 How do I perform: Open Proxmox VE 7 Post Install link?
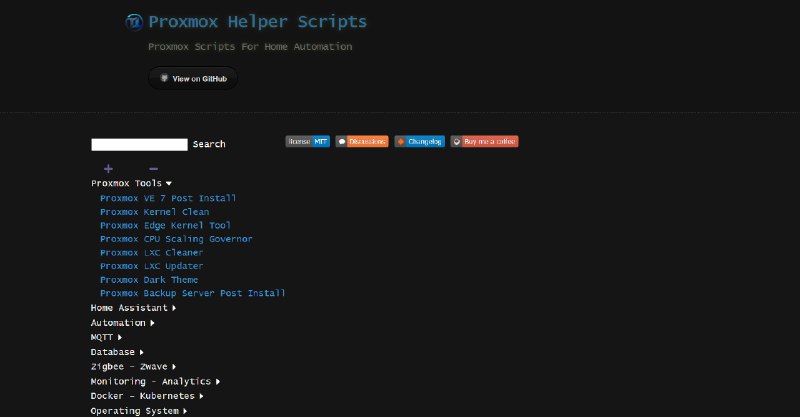(x=168, y=198)
